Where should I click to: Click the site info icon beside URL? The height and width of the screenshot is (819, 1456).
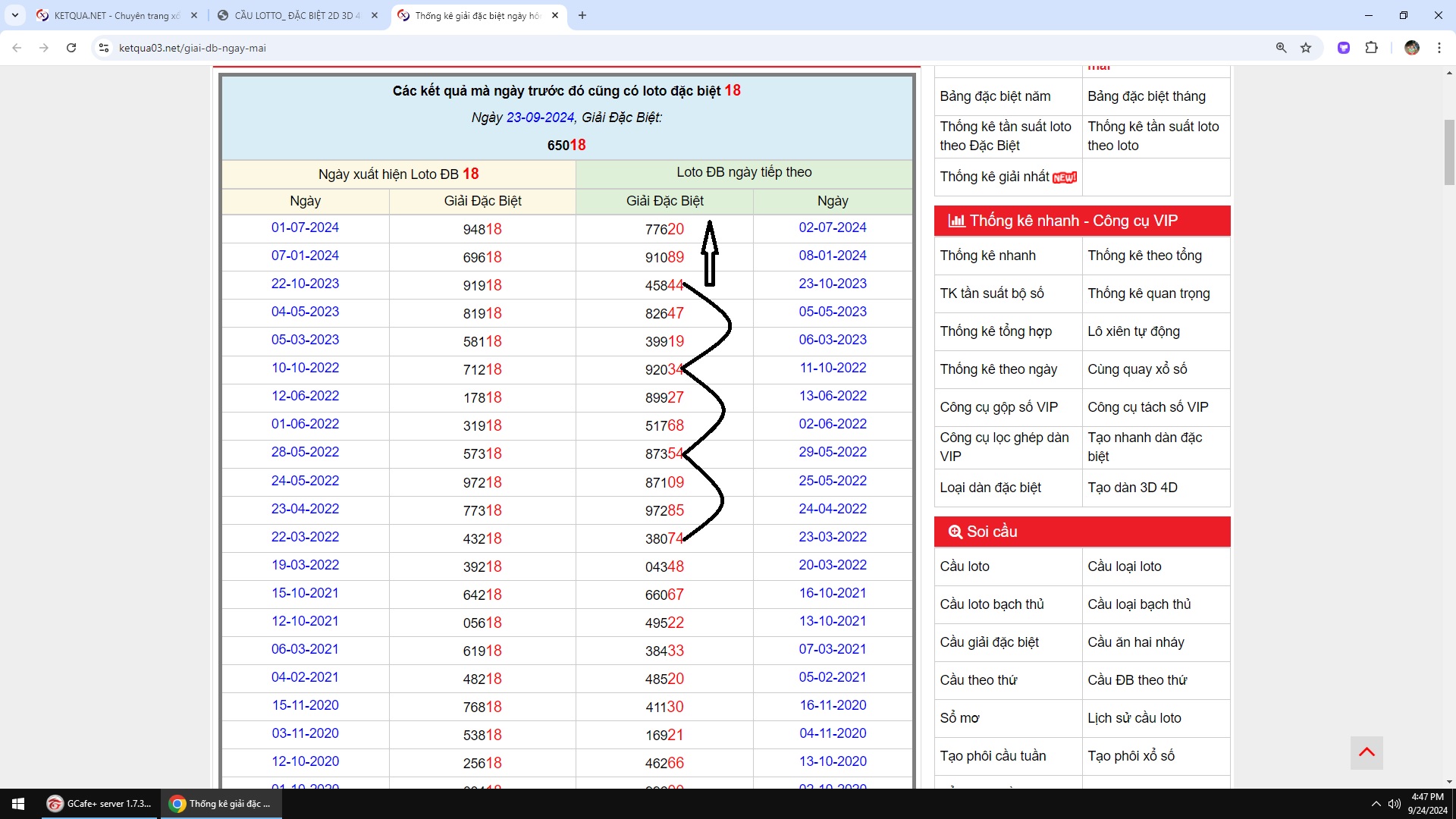[104, 48]
